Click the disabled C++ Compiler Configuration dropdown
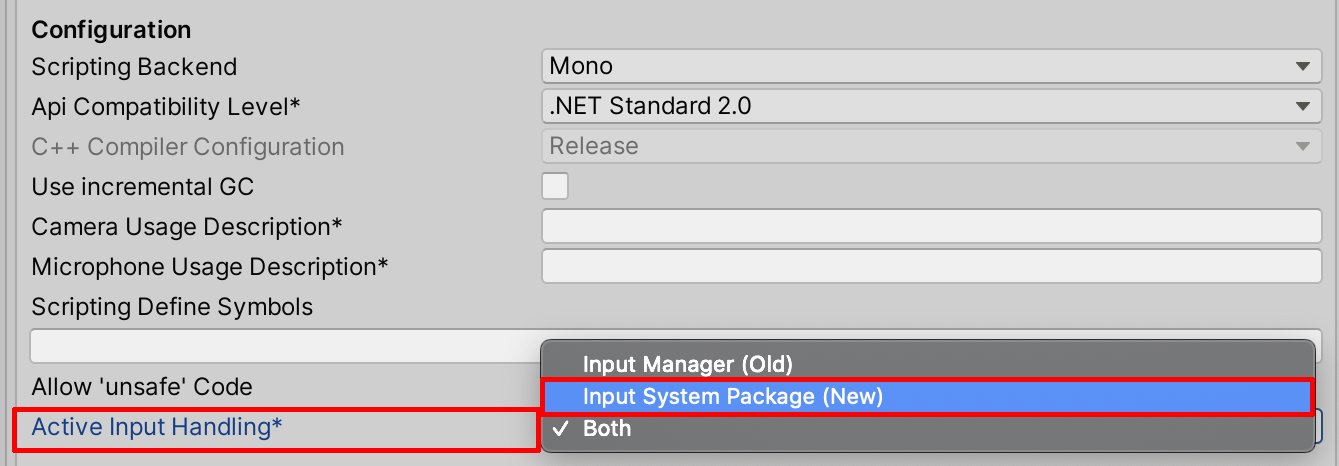Screen dimensions: 1339x466 coord(930,146)
